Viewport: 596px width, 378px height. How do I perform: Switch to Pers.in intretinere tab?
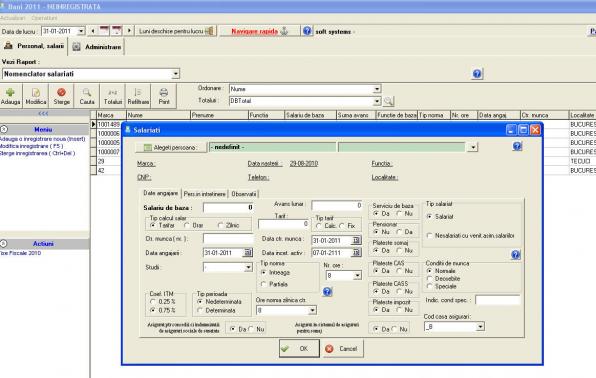pos(204,194)
